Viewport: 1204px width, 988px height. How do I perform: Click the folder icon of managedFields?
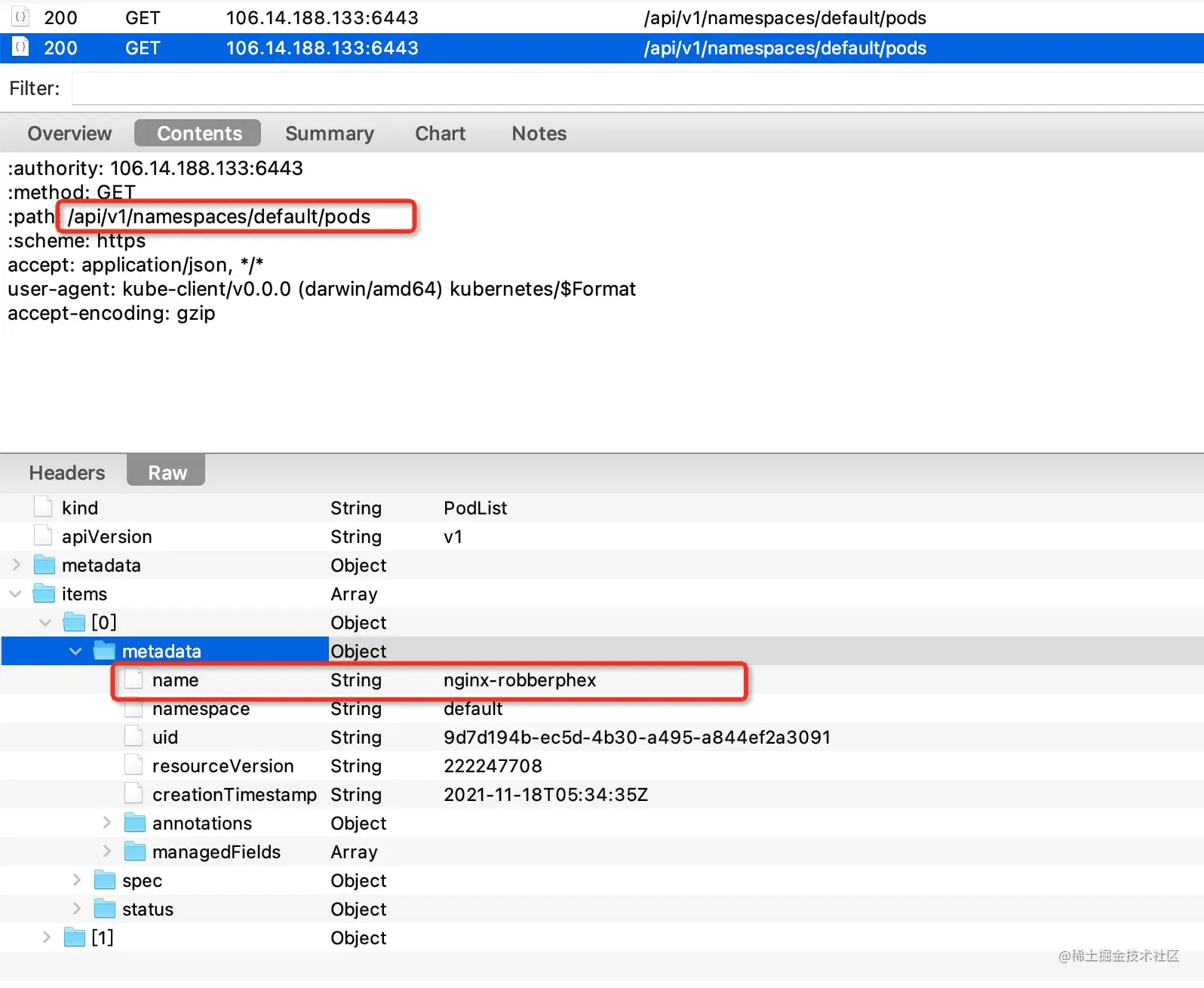[x=135, y=851]
